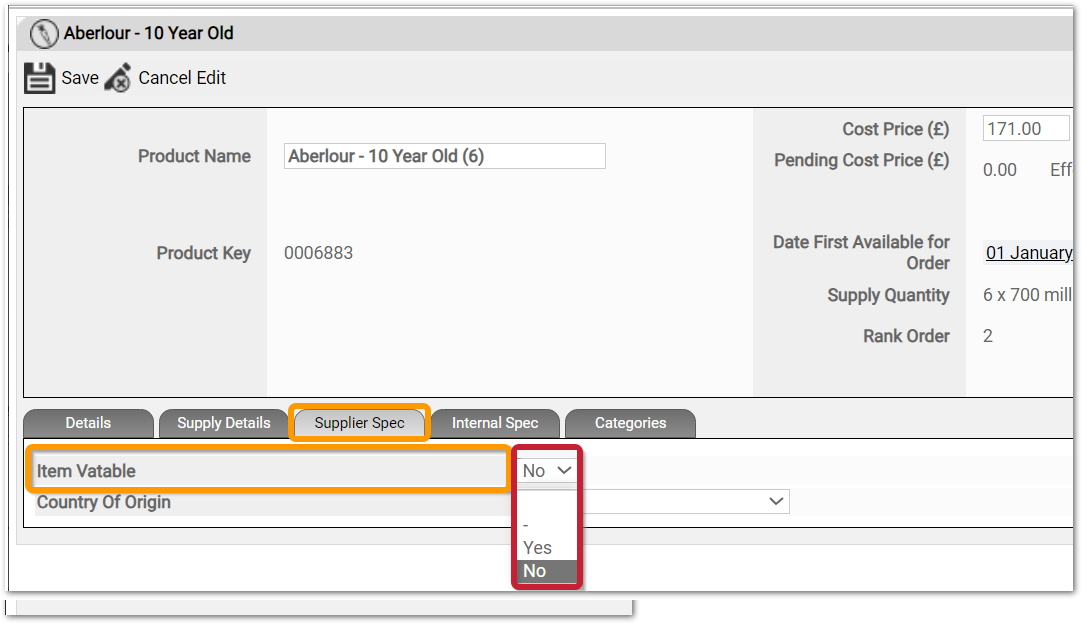Viewport: 1082px width, 624px height.
Task: Click the Product Name input field
Action: point(444,156)
